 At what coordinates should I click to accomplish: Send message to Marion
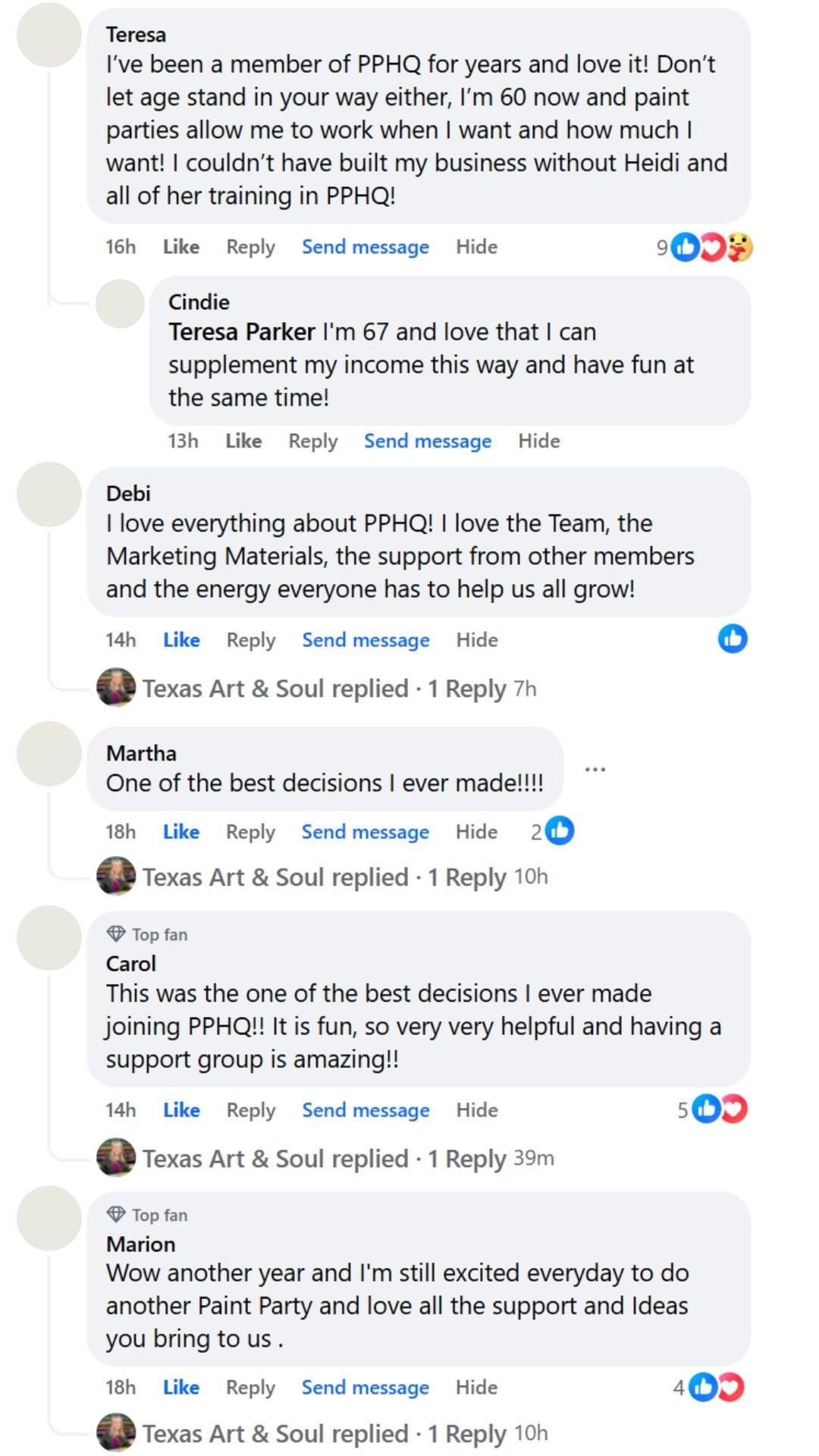[366, 1388]
